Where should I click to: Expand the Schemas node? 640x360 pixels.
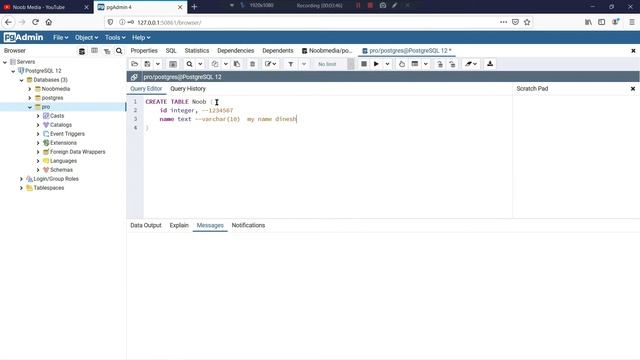(x=38, y=170)
